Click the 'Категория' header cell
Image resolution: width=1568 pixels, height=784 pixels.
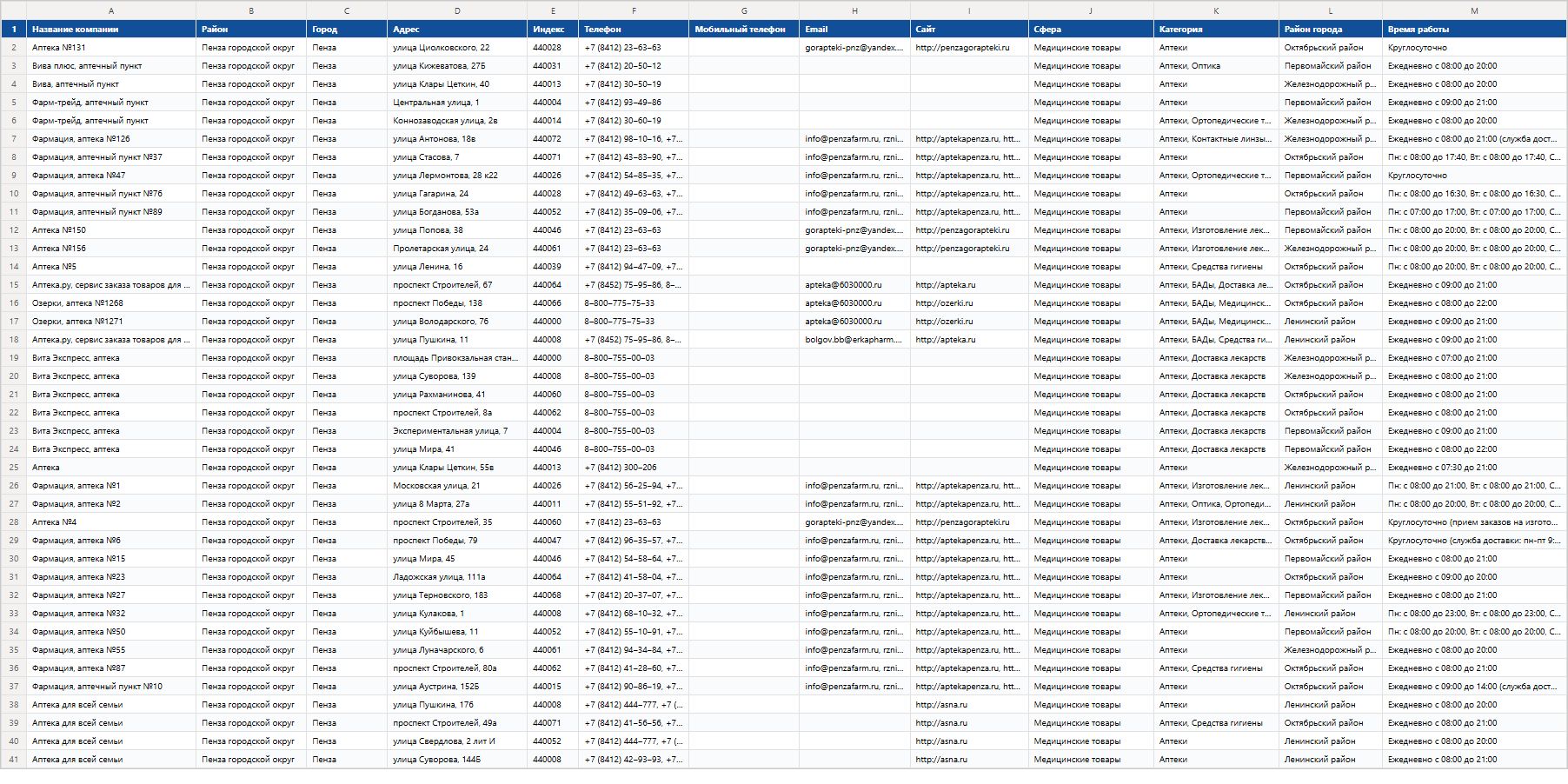pyautogui.click(x=1216, y=29)
